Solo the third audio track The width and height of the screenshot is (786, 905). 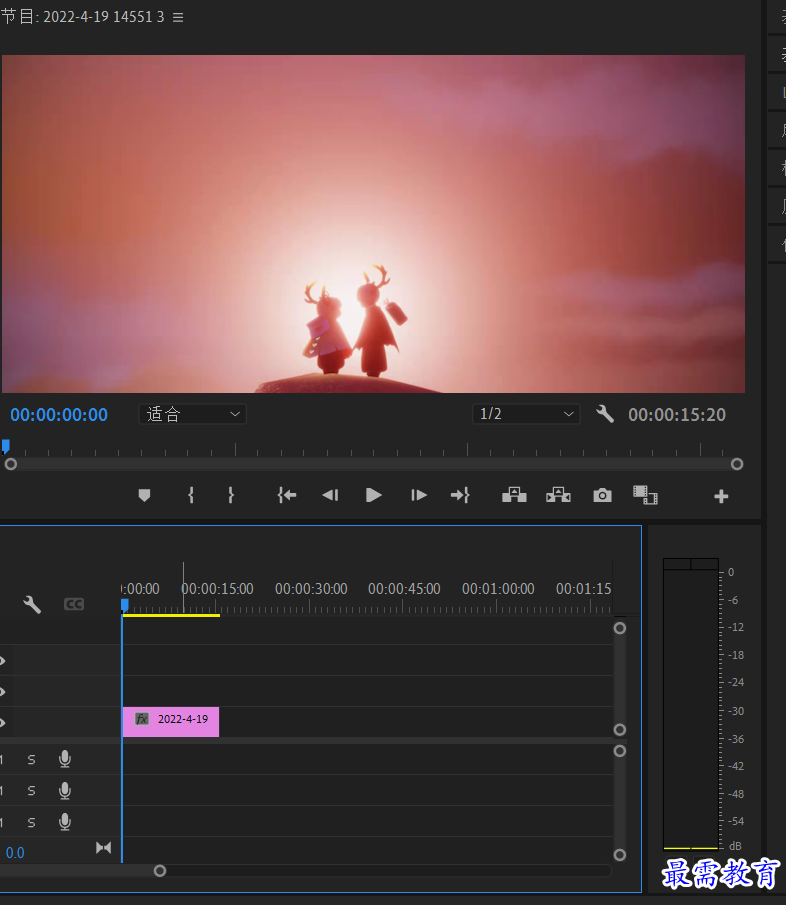(x=32, y=822)
